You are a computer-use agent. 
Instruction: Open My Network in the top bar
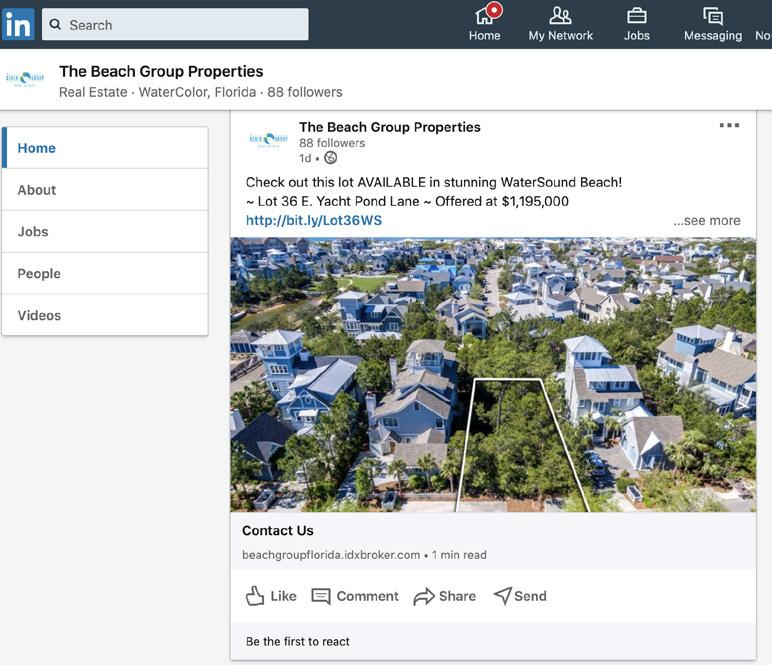coord(560,24)
